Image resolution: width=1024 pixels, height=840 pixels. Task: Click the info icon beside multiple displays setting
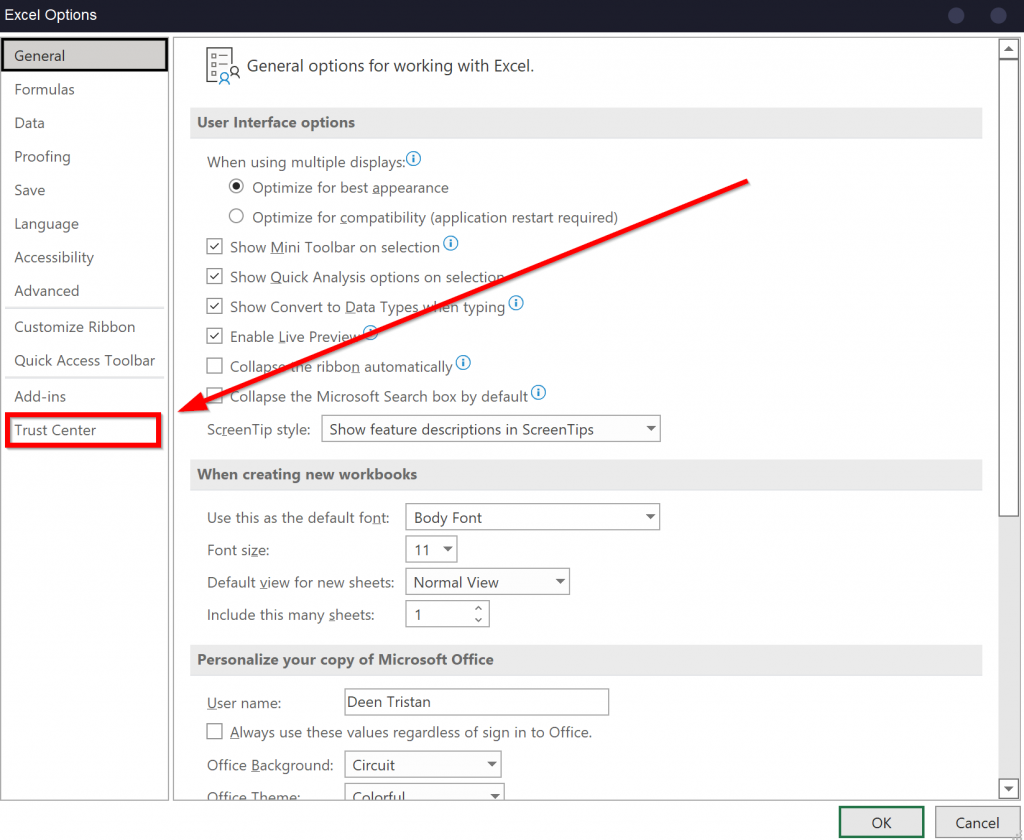point(413,159)
